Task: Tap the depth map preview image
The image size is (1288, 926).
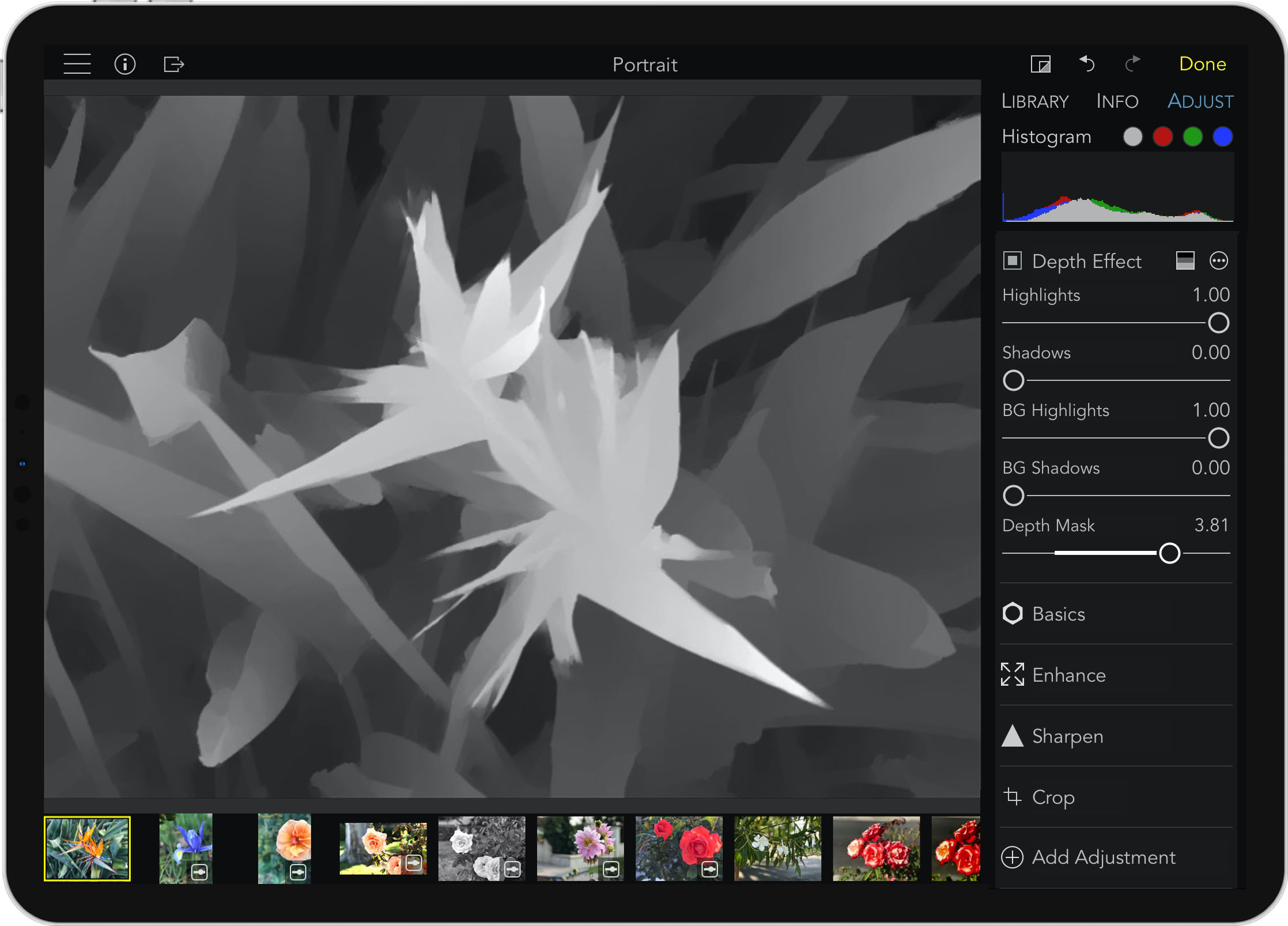Action: click(512, 447)
